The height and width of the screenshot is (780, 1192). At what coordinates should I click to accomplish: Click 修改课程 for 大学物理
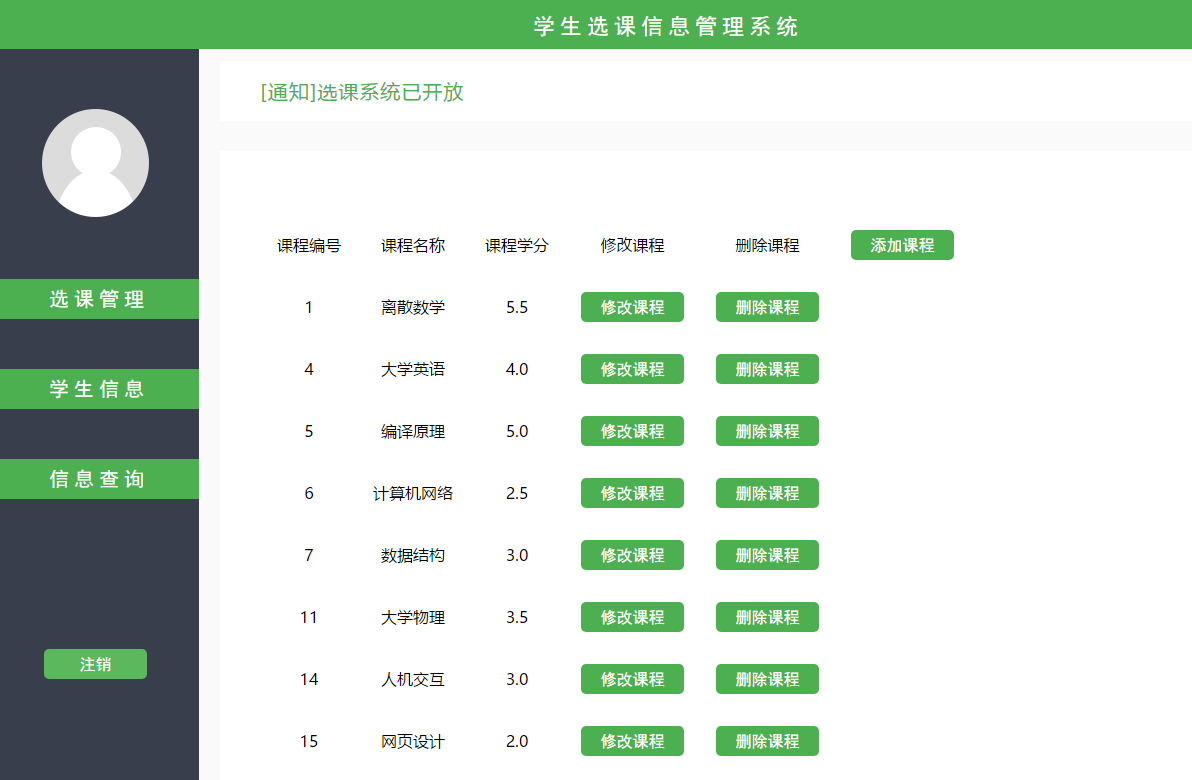632,617
